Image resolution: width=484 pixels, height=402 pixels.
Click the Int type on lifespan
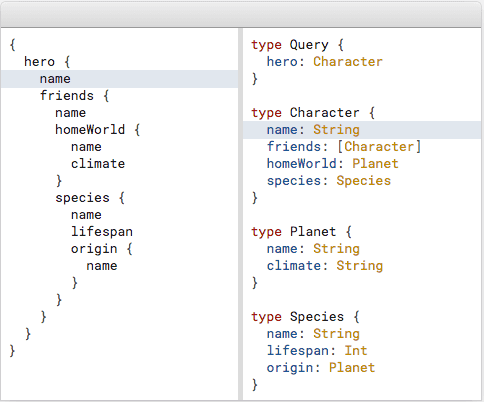pyautogui.click(x=356, y=351)
